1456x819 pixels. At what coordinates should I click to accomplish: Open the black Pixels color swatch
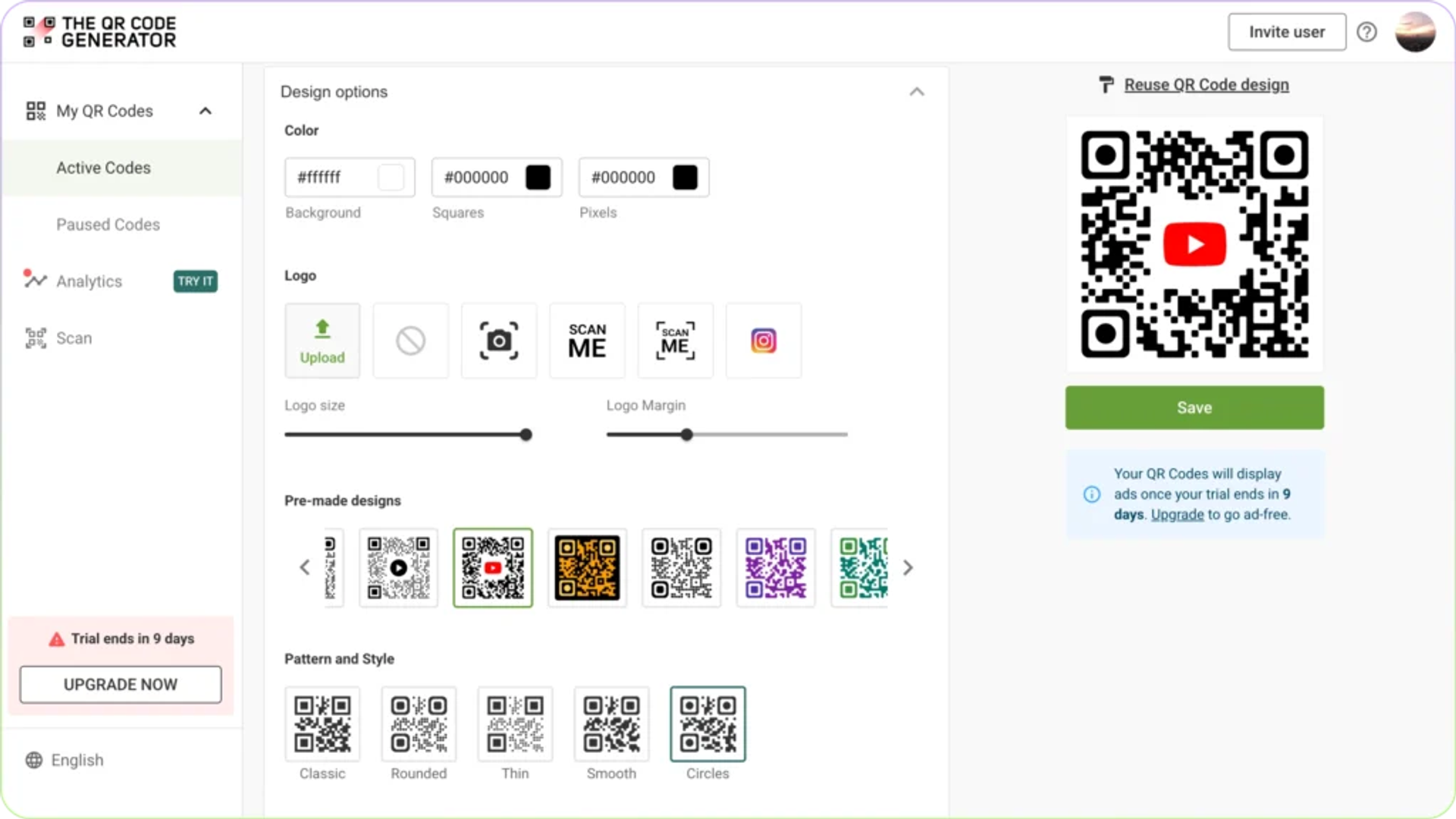pyautogui.click(x=685, y=177)
